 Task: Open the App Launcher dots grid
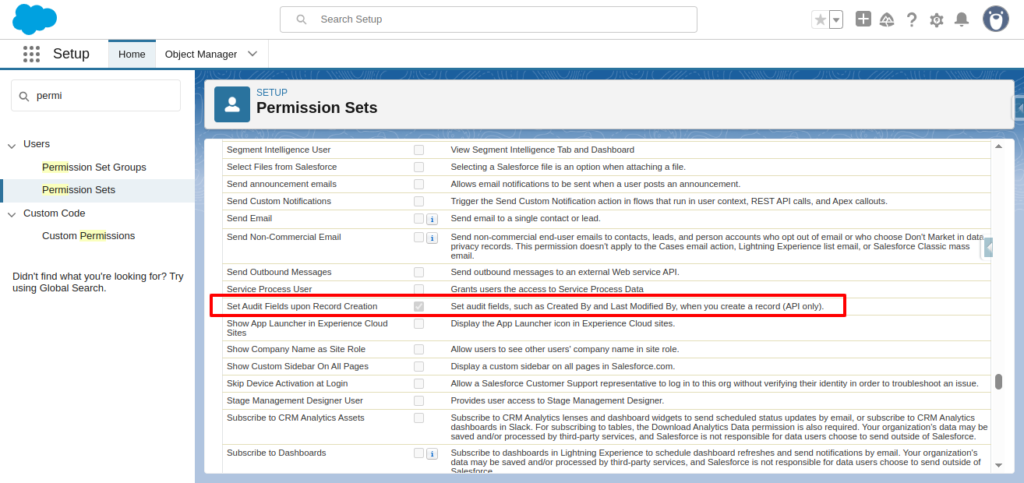click(31, 54)
